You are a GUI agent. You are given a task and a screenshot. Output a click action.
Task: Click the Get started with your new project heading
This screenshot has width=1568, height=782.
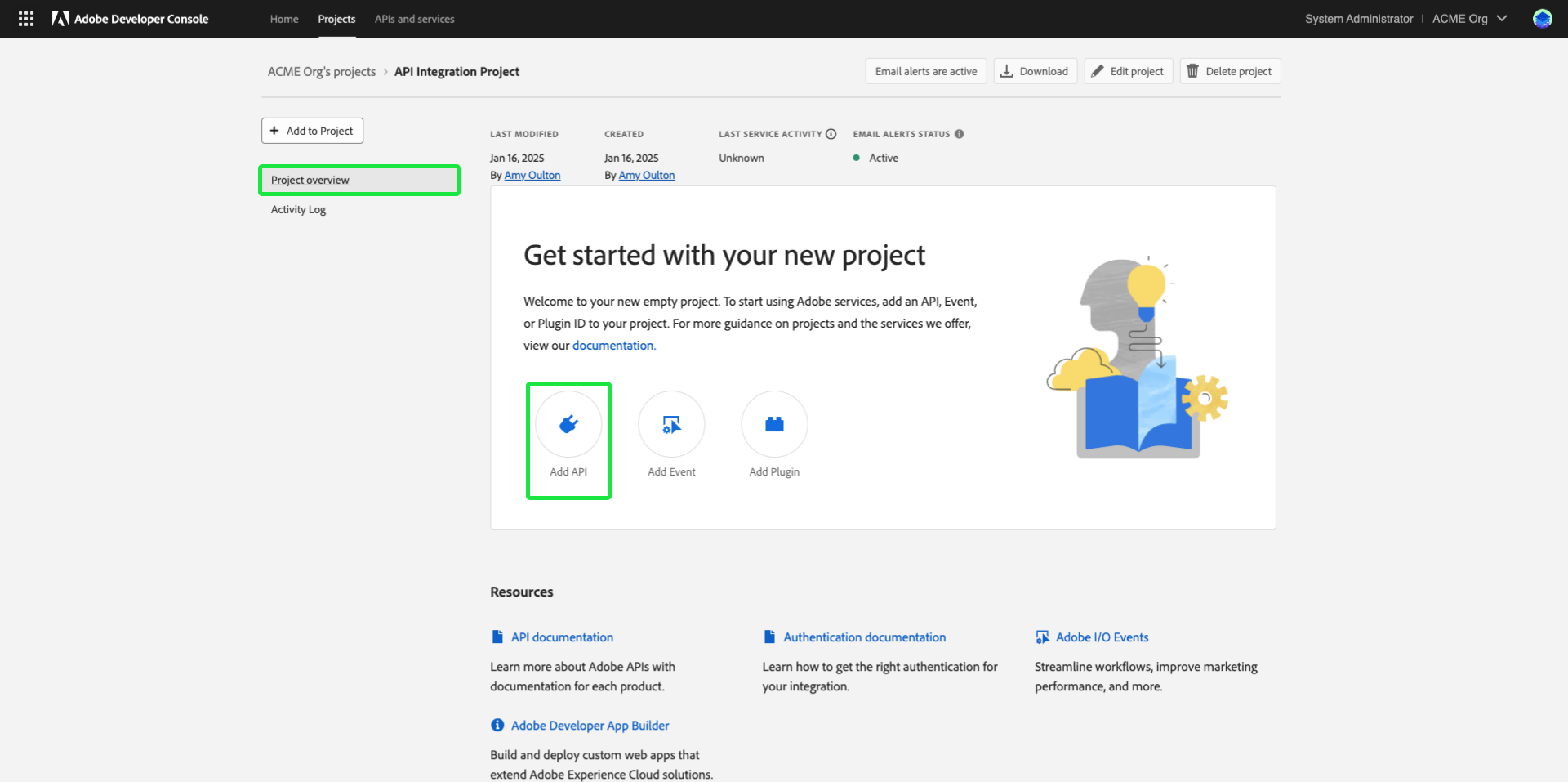pyautogui.click(x=724, y=256)
